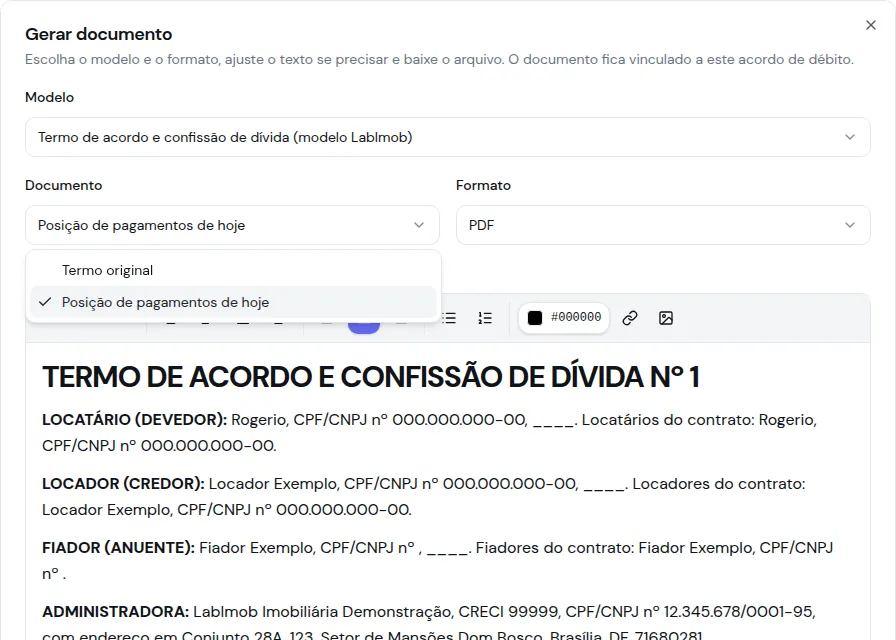Open the Modelo dropdown
This screenshot has width=896, height=640.
(x=447, y=137)
